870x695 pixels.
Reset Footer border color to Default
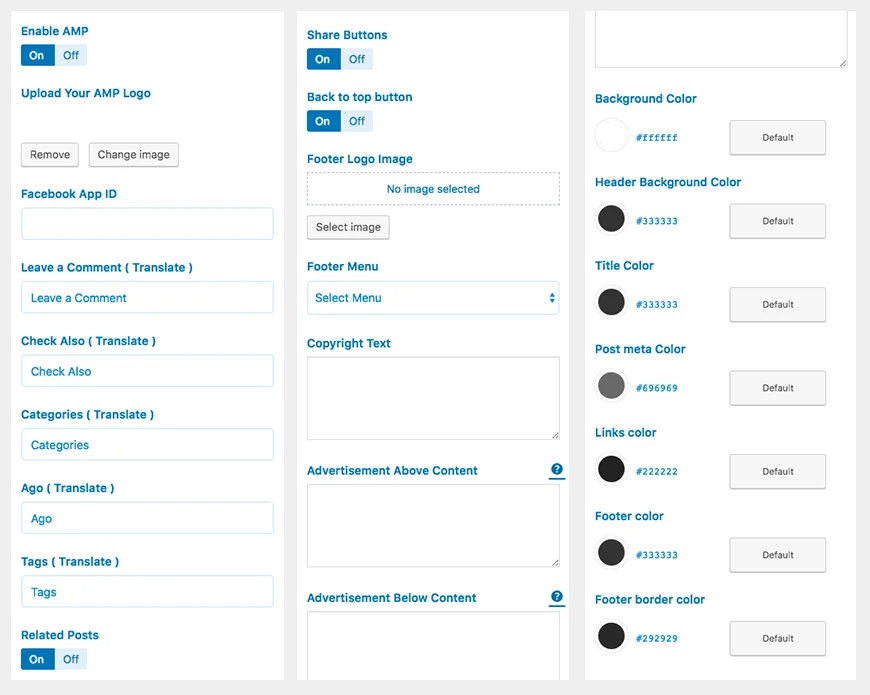click(777, 639)
